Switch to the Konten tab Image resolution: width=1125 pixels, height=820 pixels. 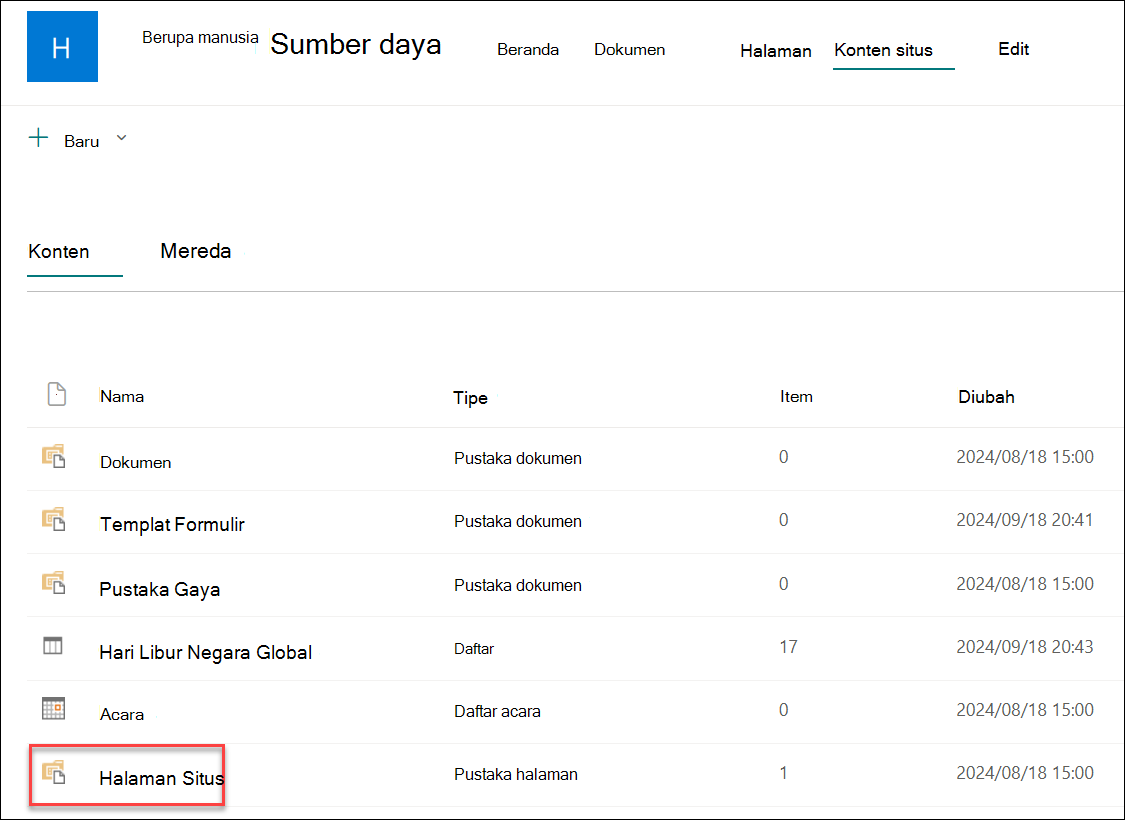(x=59, y=252)
